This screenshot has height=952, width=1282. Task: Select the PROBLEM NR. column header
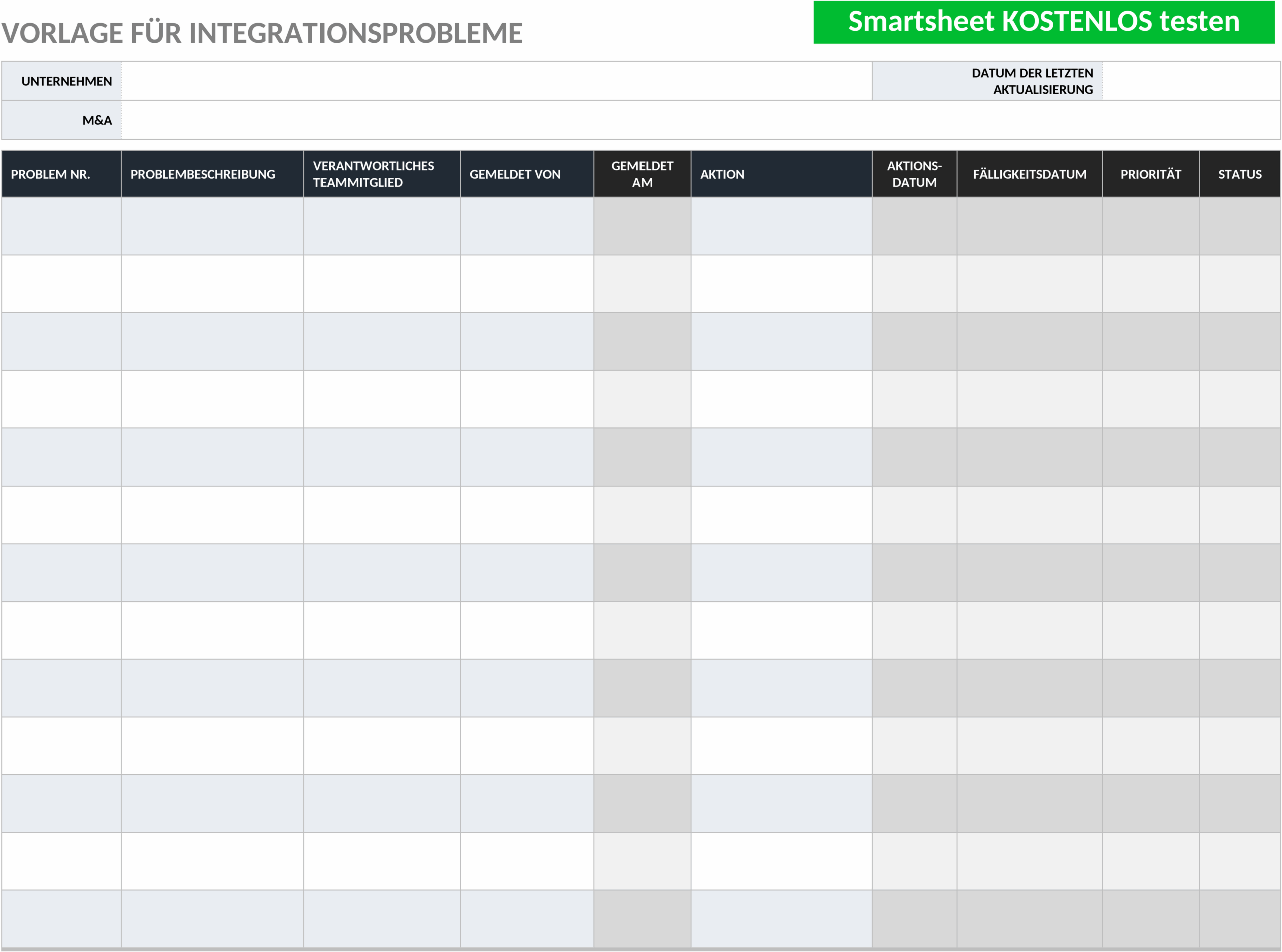[61, 174]
